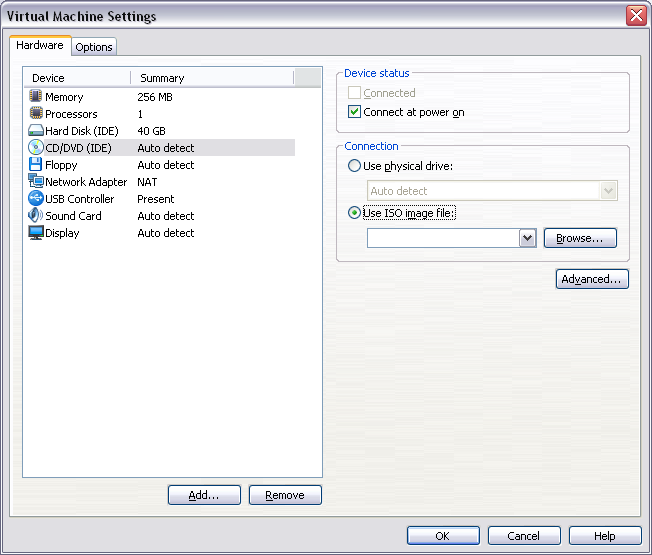
Task: Cancel the settings dialog
Action: 524,535
